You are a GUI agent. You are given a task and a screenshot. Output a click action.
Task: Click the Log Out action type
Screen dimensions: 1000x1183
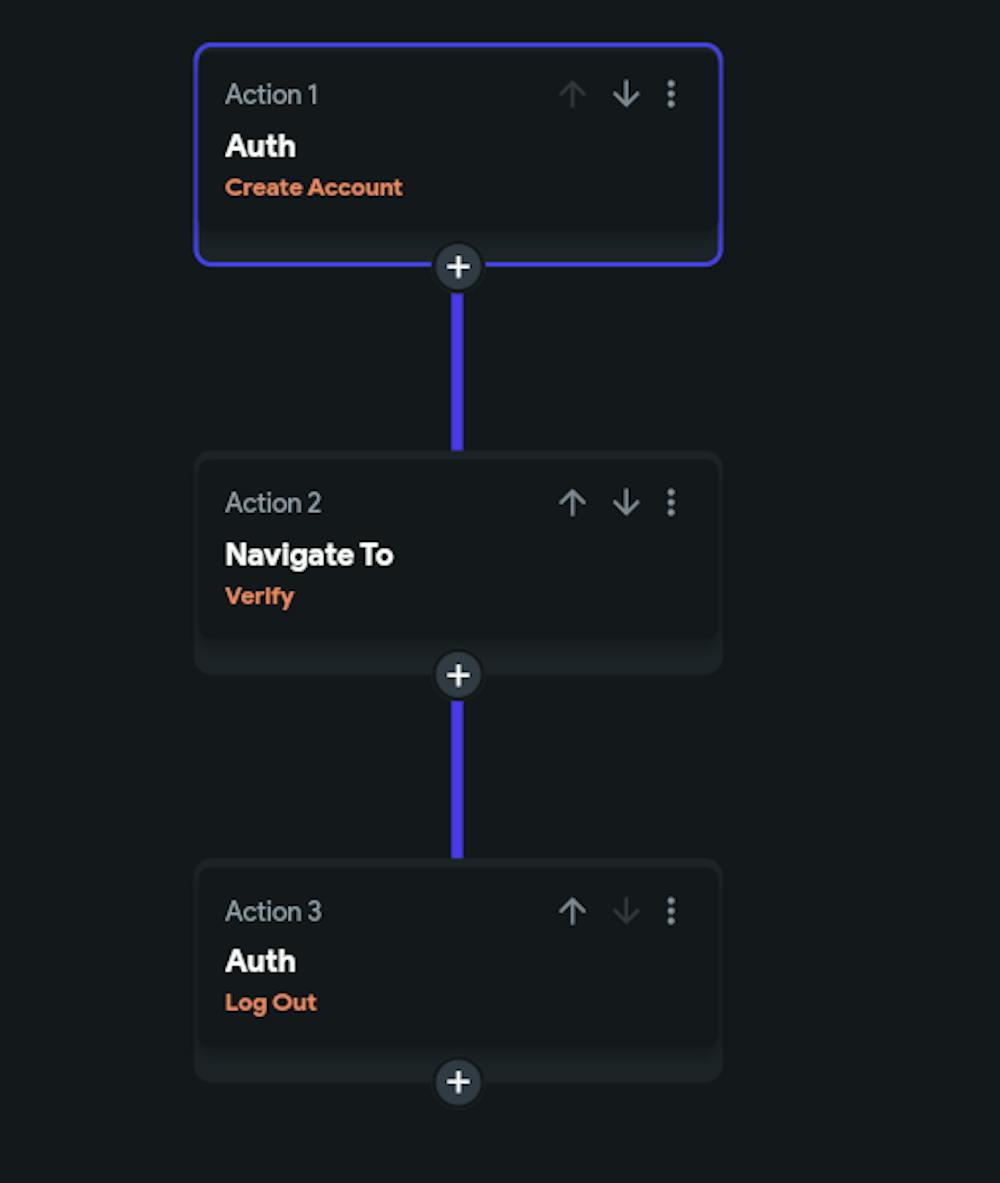pyautogui.click(x=270, y=1002)
